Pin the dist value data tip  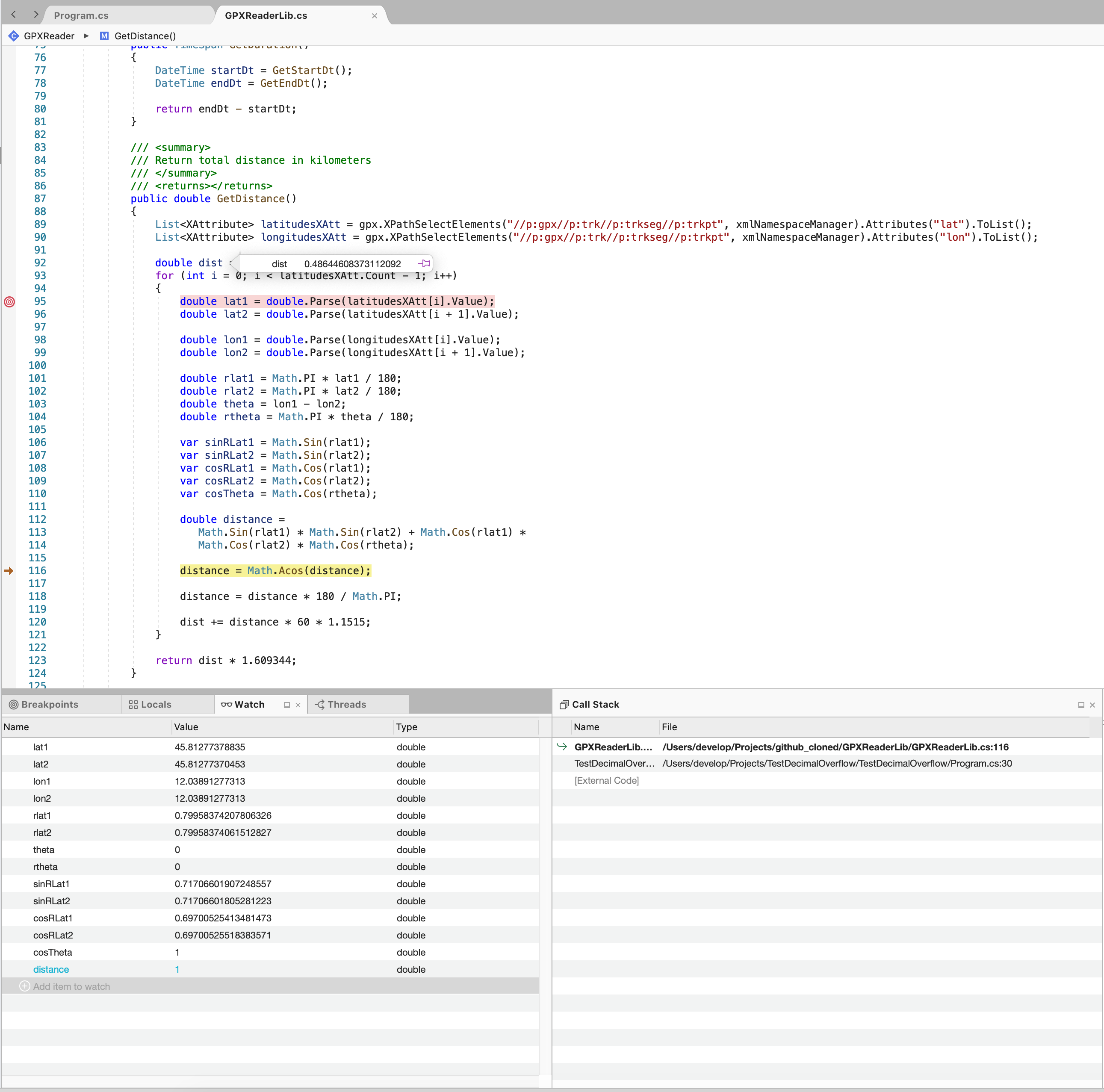[x=424, y=263]
